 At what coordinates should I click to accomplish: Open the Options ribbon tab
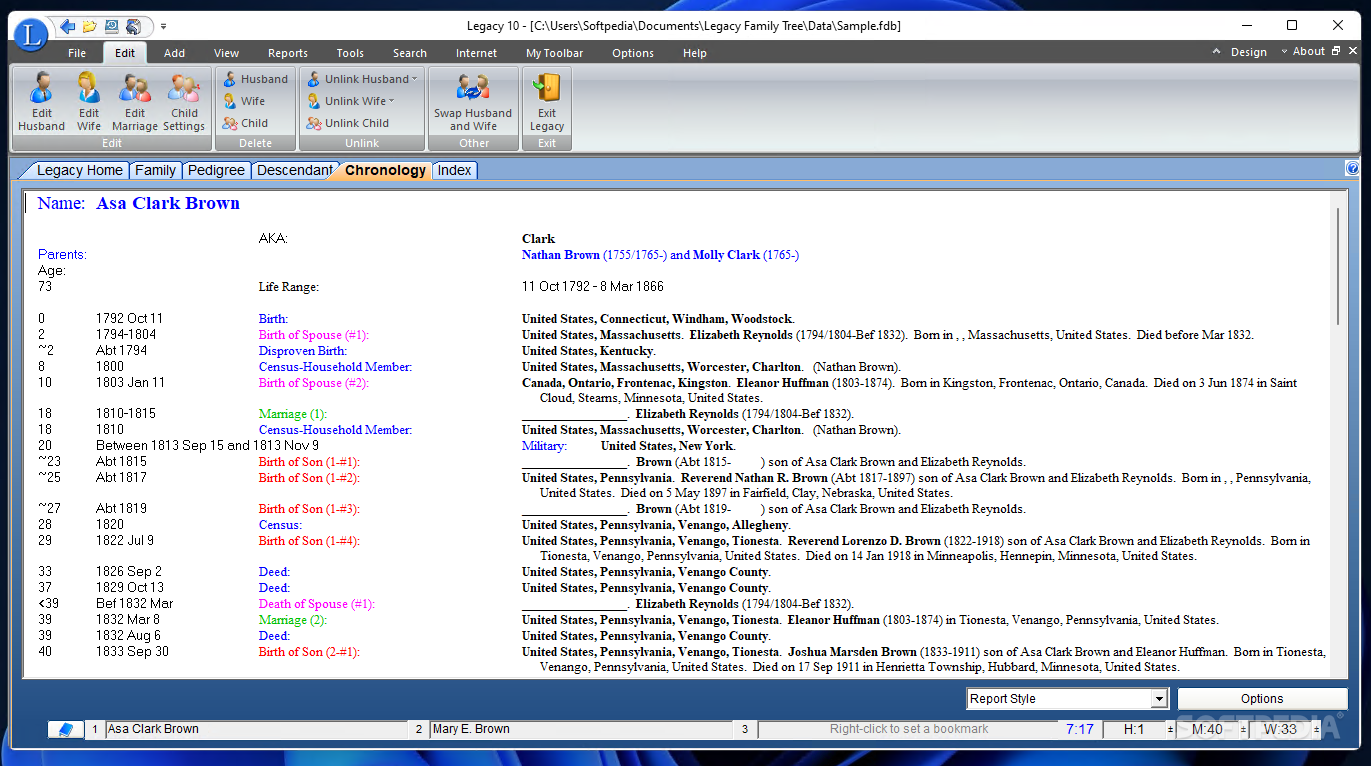[633, 53]
